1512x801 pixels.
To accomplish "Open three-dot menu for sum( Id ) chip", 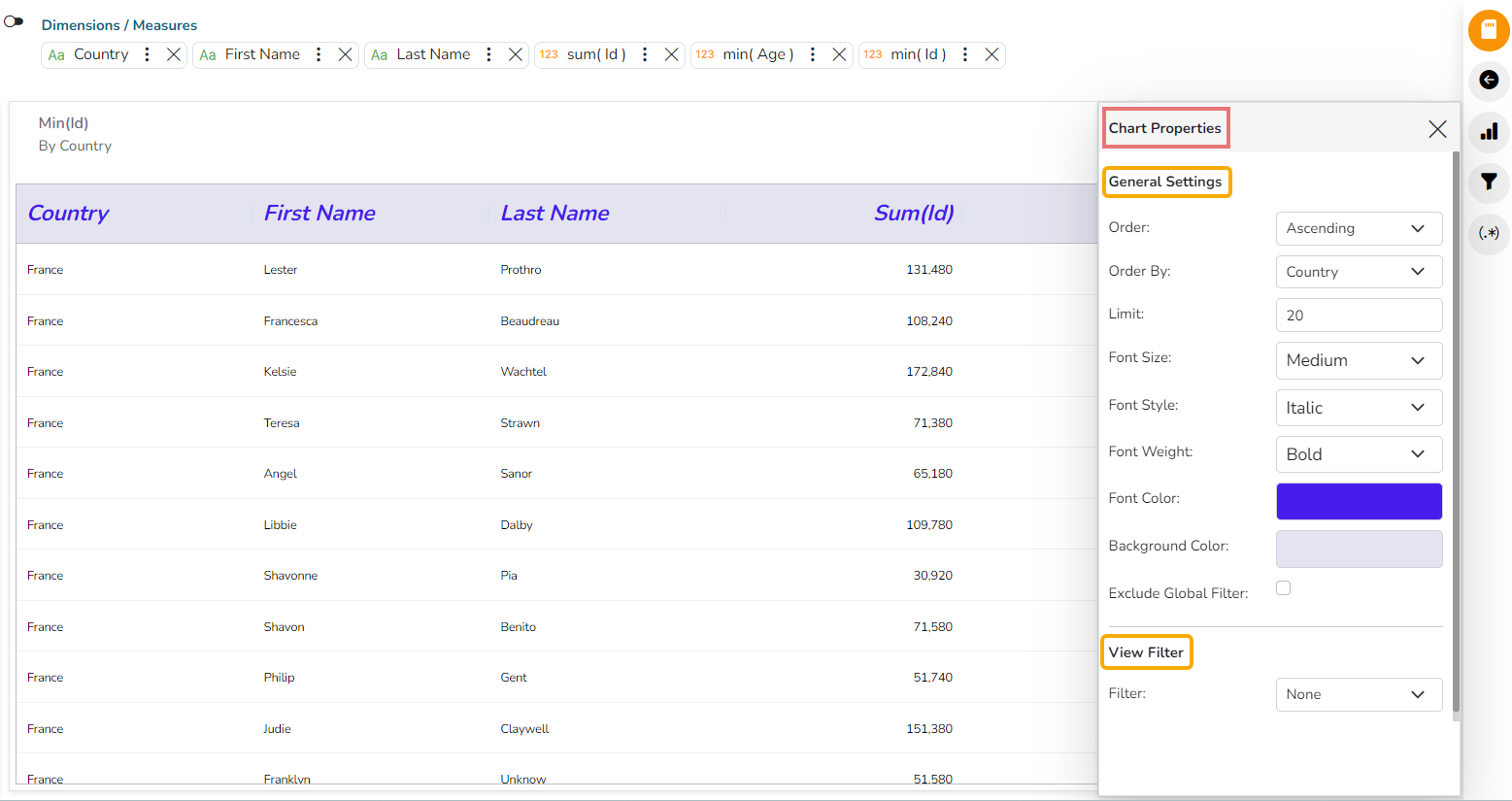I will [645, 54].
